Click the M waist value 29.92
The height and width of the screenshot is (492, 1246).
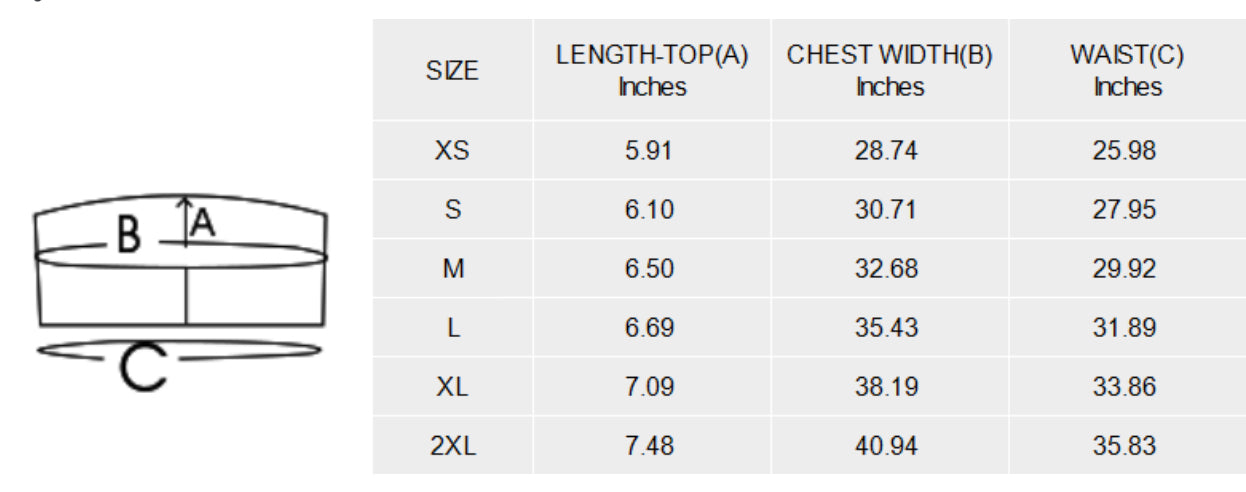(x=1125, y=269)
